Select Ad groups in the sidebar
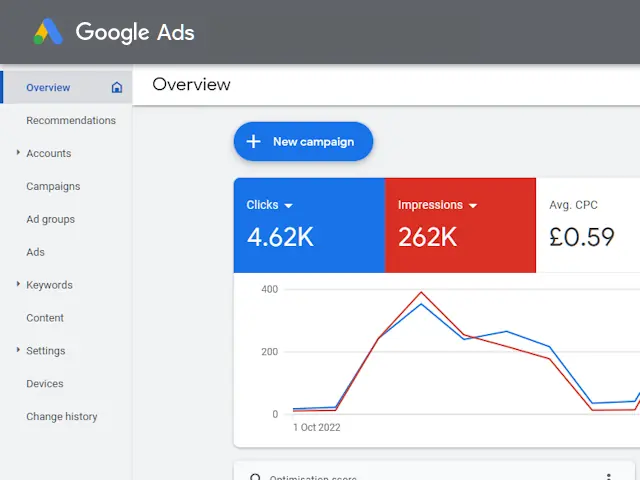Viewport: 640px width, 480px height. tap(50, 220)
